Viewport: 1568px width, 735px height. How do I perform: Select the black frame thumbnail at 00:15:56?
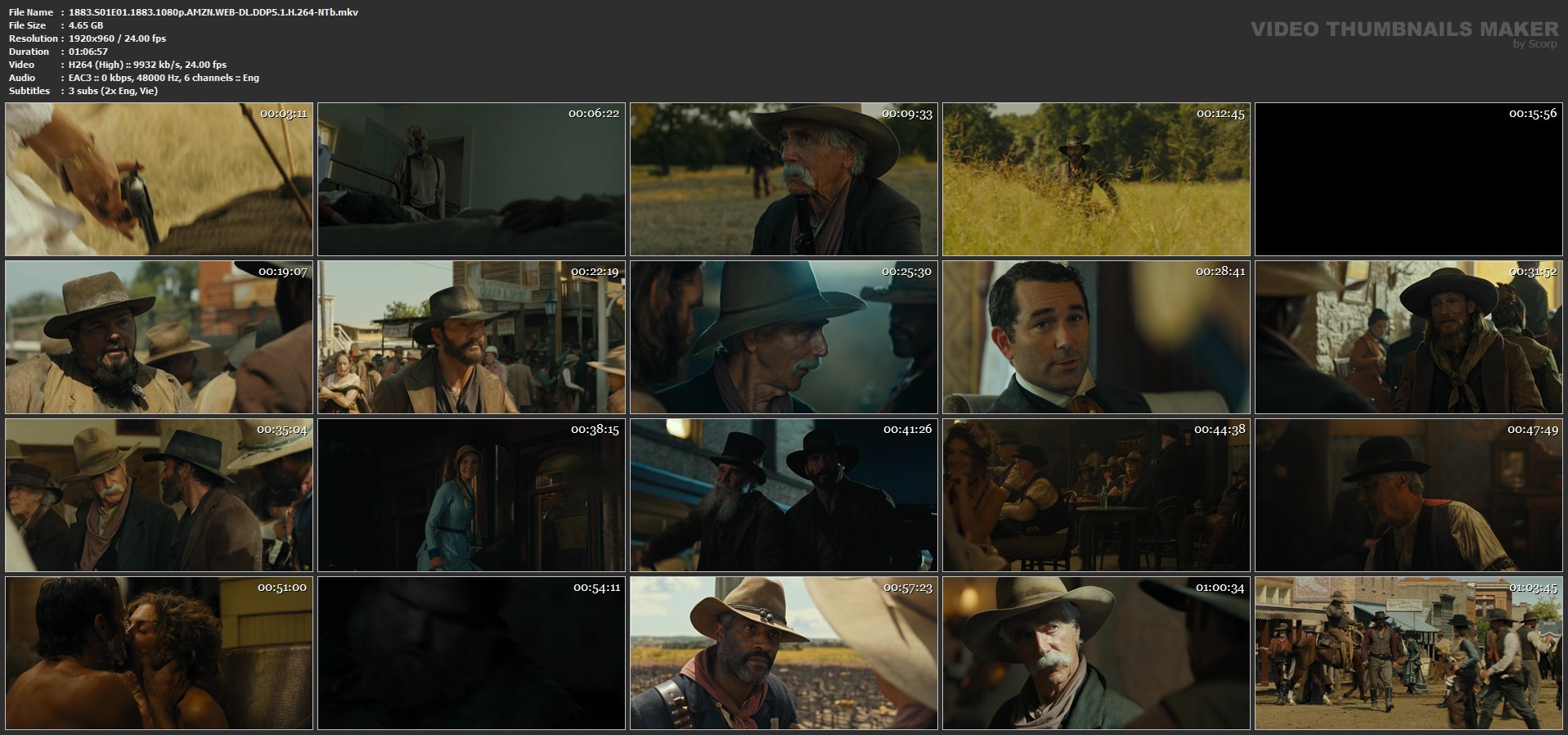(x=1409, y=179)
